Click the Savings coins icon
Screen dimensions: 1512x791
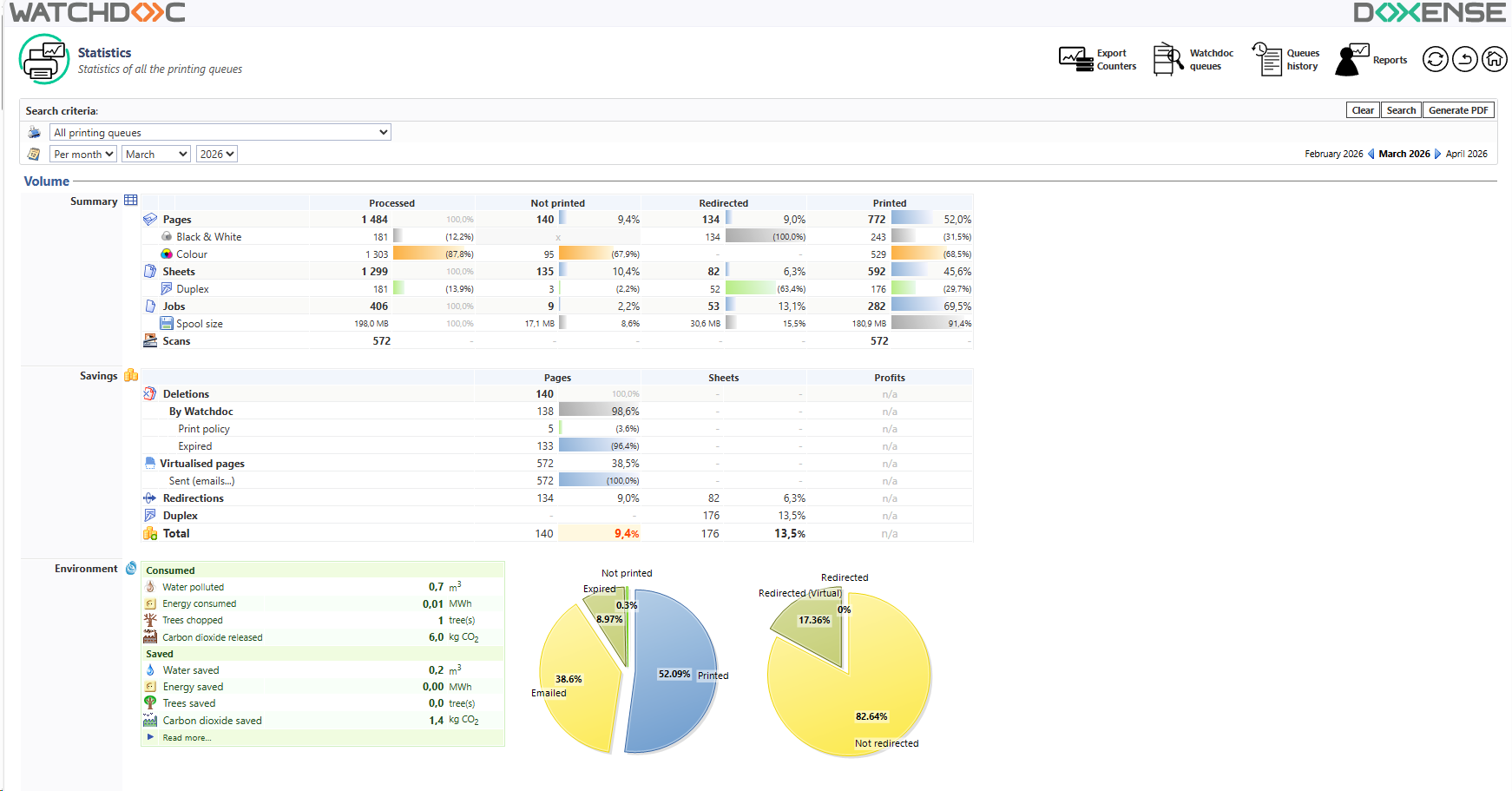point(131,375)
